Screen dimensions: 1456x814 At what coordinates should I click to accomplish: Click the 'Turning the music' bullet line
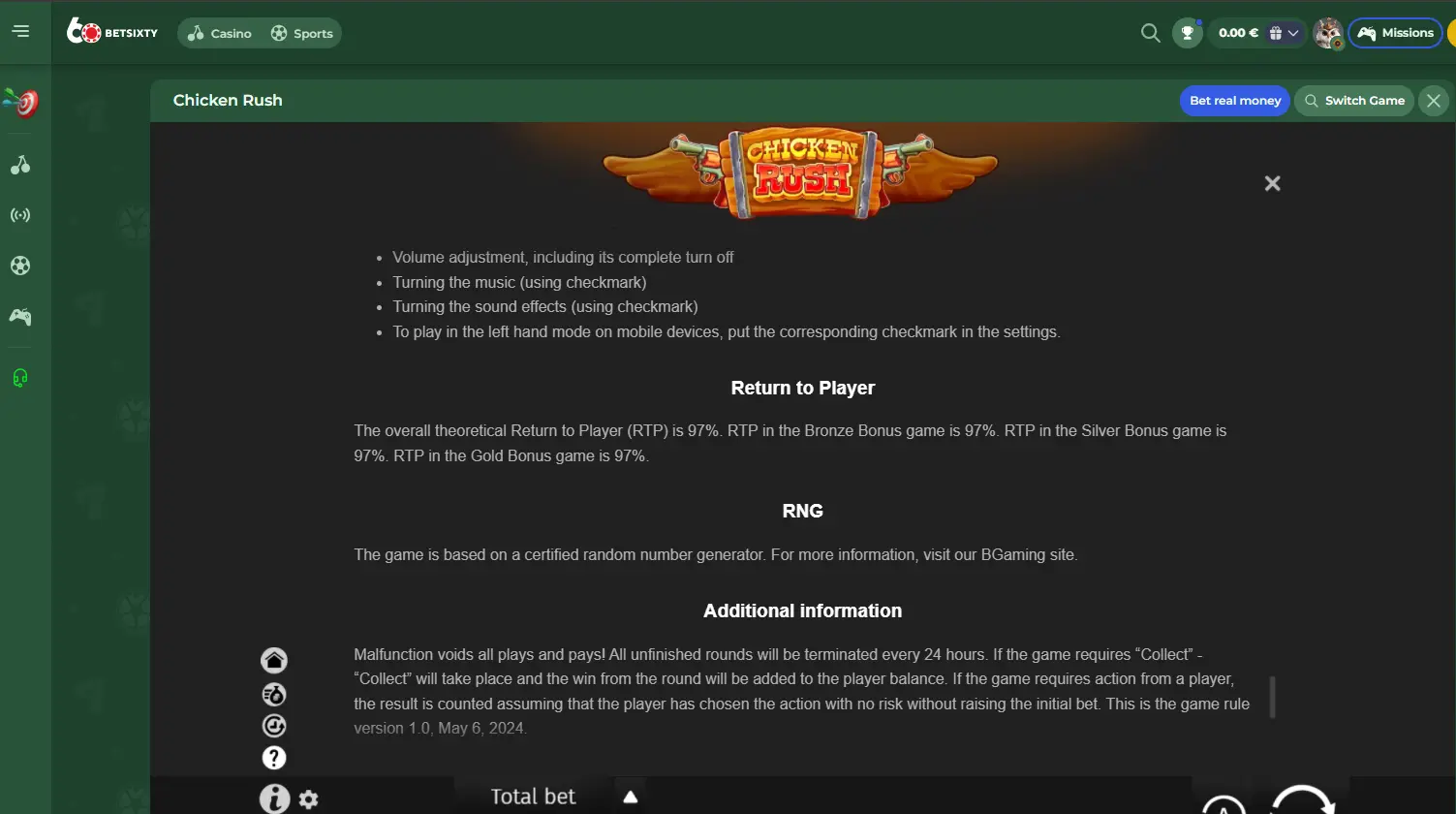pos(519,282)
